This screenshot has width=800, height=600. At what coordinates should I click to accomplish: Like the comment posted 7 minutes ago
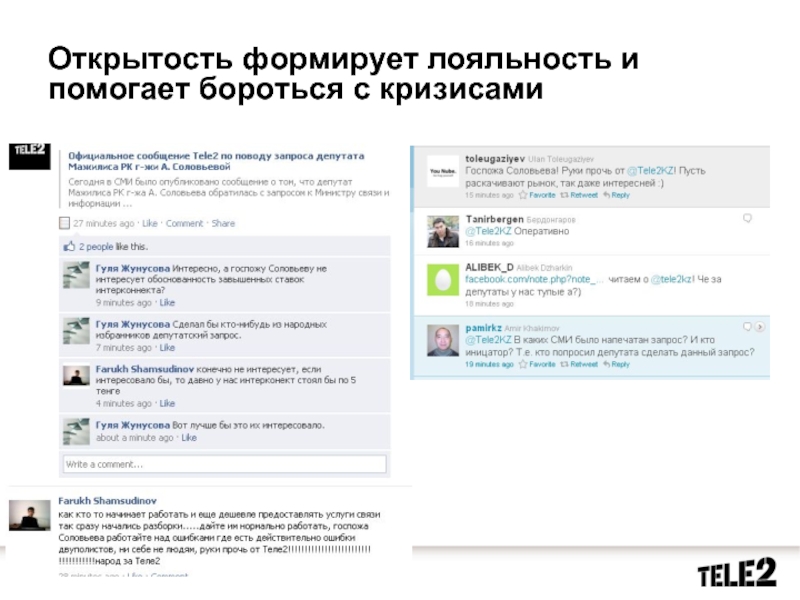tap(167, 347)
